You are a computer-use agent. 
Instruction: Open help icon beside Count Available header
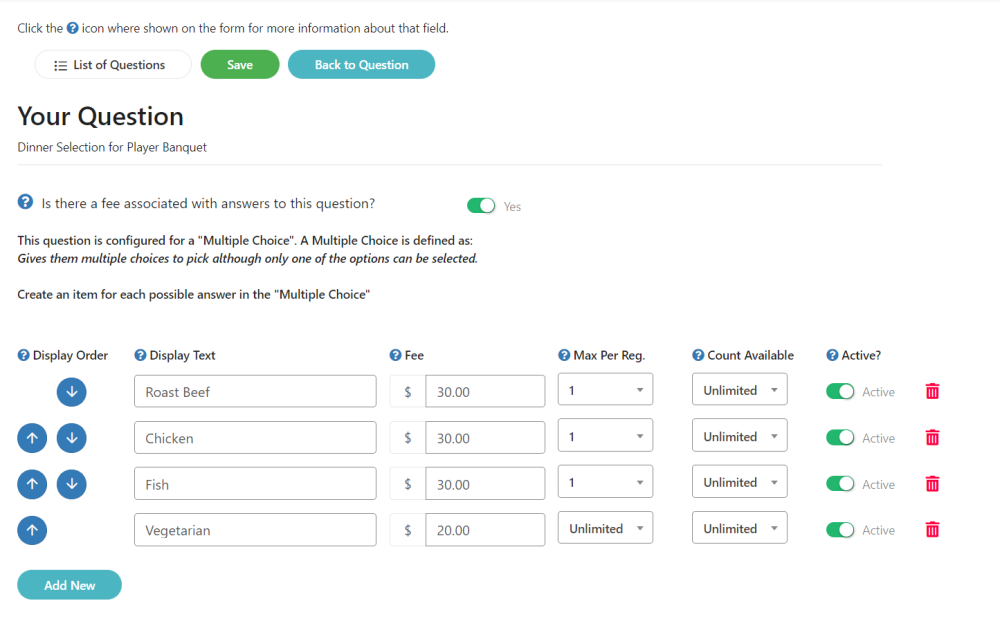[x=698, y=355]
